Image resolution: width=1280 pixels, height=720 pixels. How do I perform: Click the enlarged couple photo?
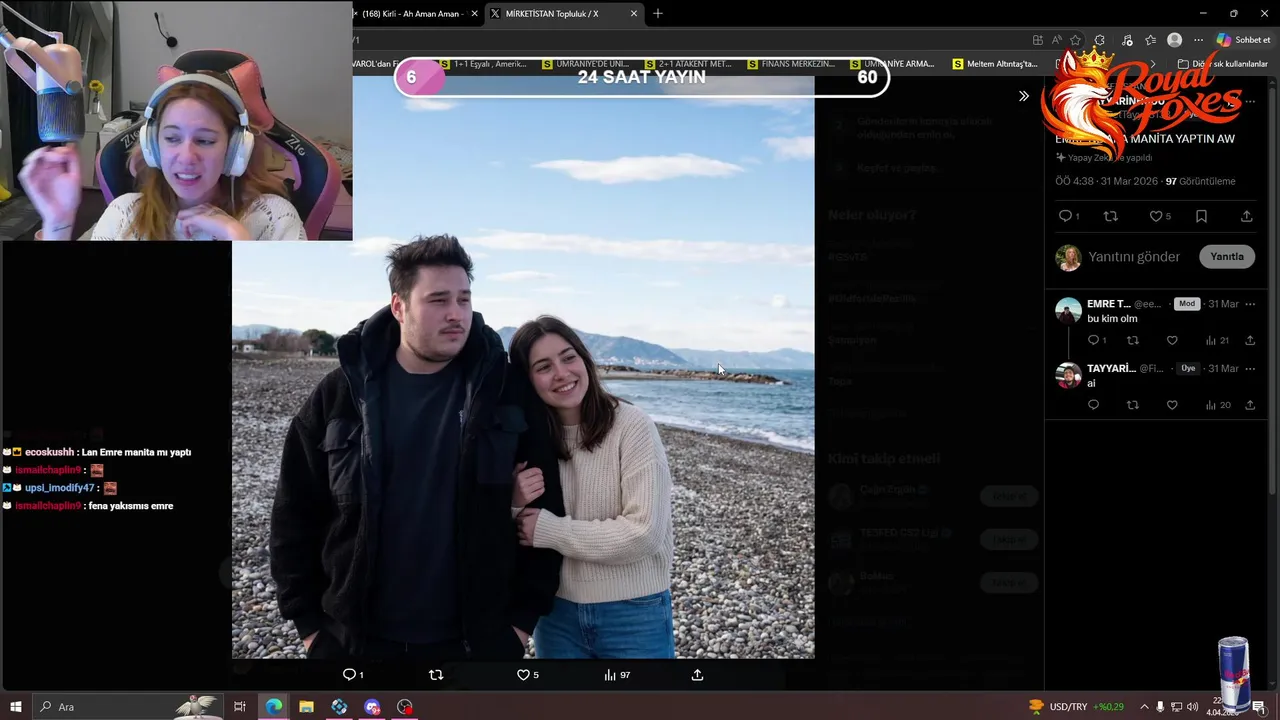[523, 366]
